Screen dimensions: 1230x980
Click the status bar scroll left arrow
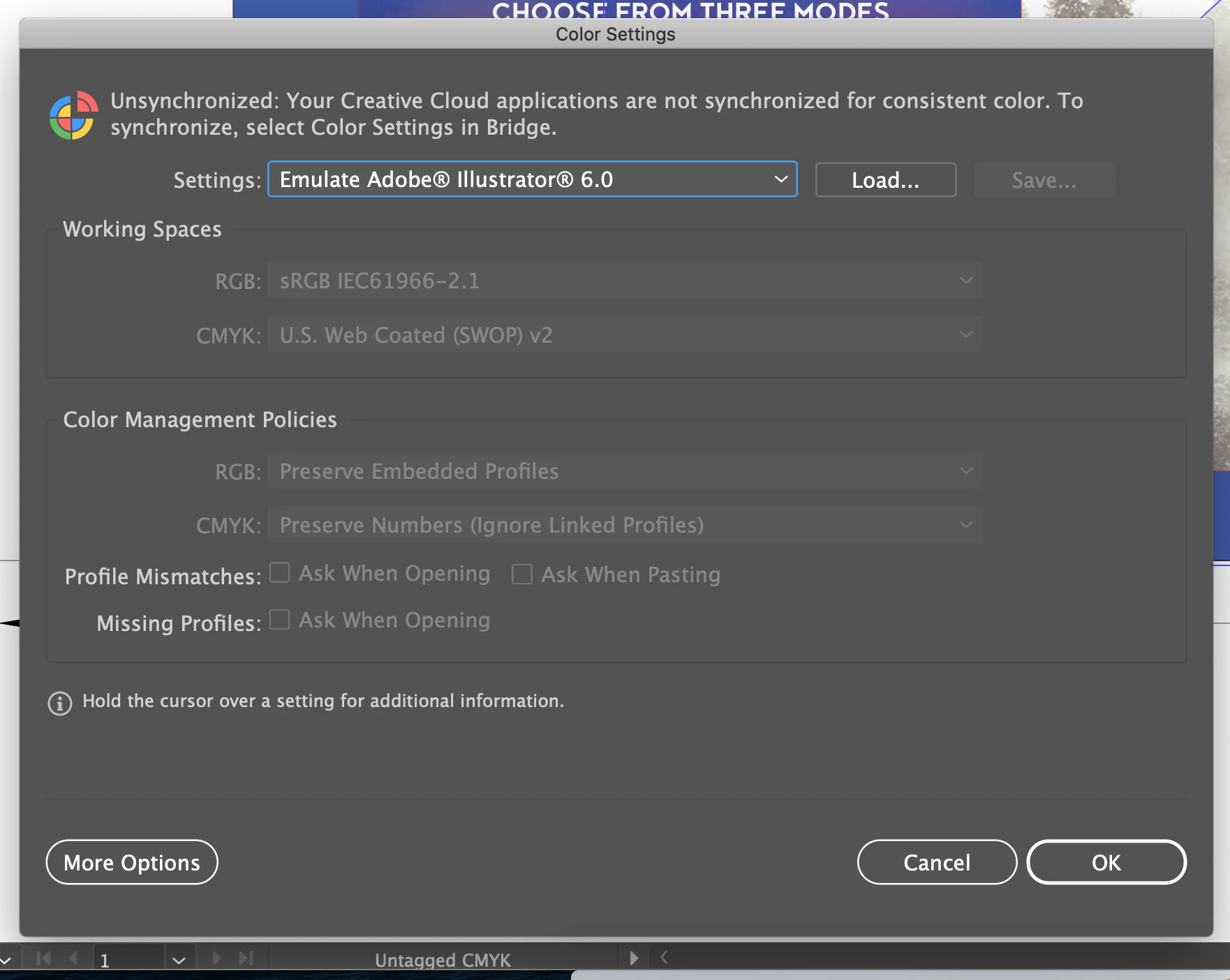click(x=664, y=957)
